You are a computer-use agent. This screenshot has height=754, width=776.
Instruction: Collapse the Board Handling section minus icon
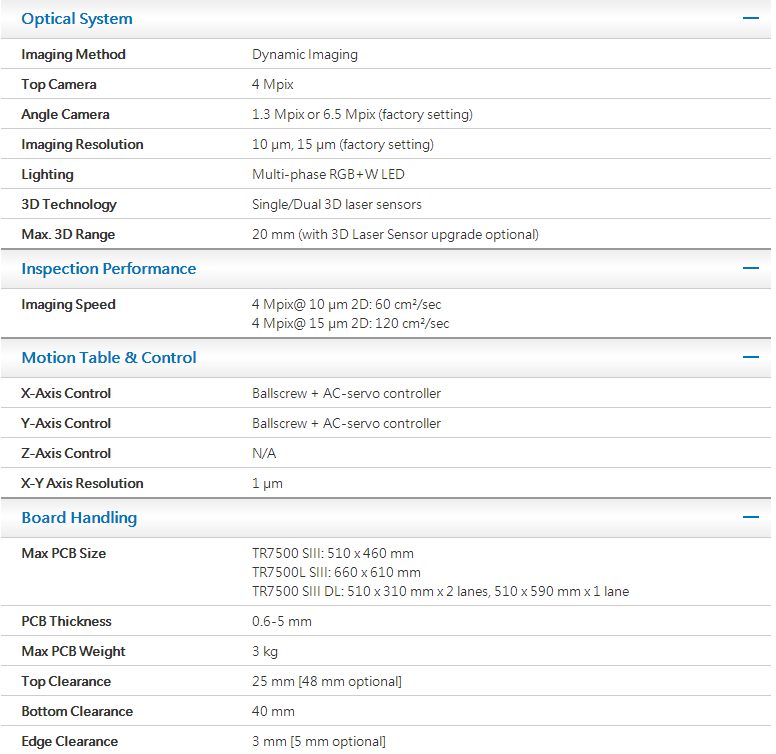750,518
